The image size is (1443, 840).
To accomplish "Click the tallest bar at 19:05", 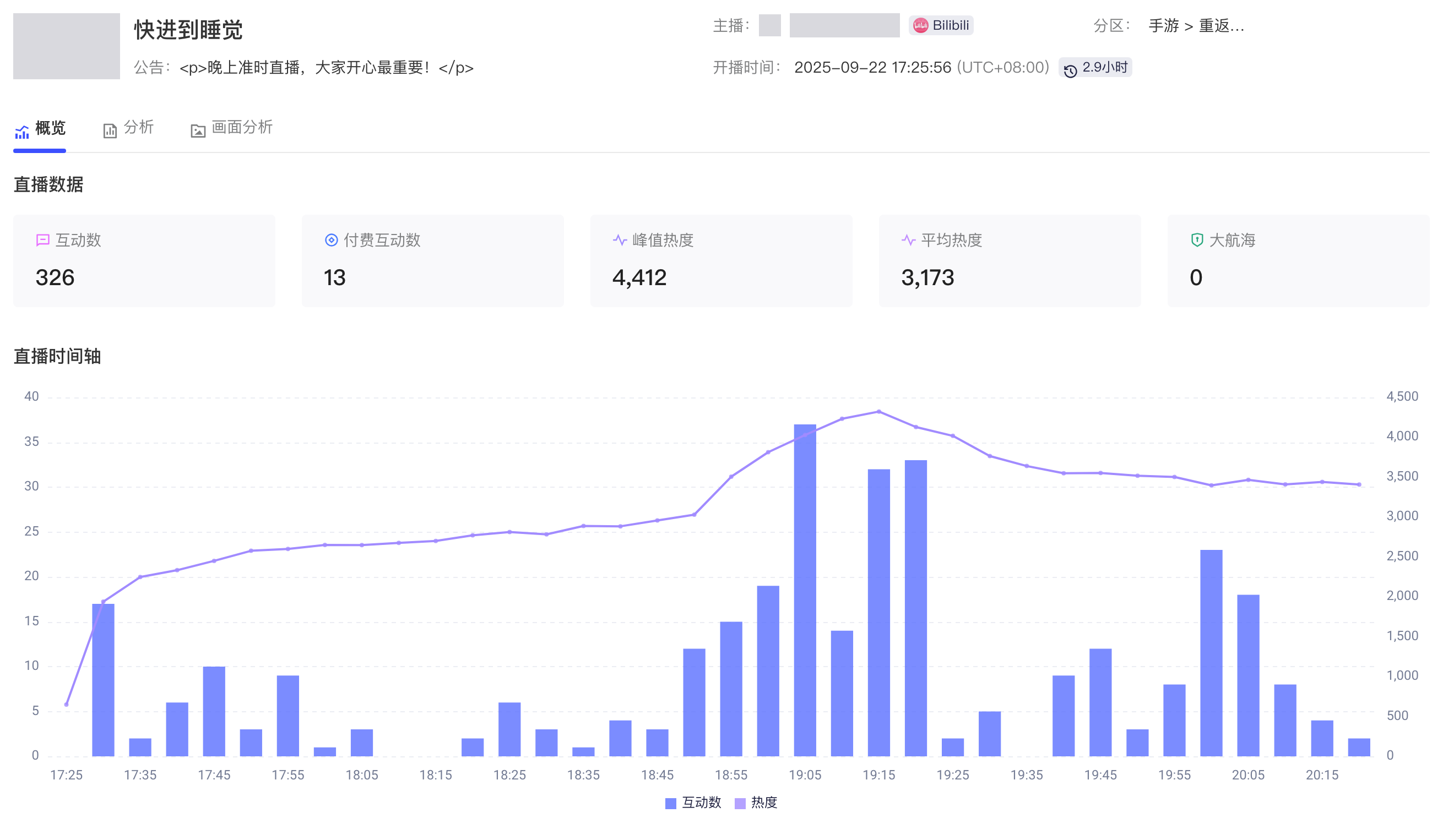I will click(x=805, y=591).
